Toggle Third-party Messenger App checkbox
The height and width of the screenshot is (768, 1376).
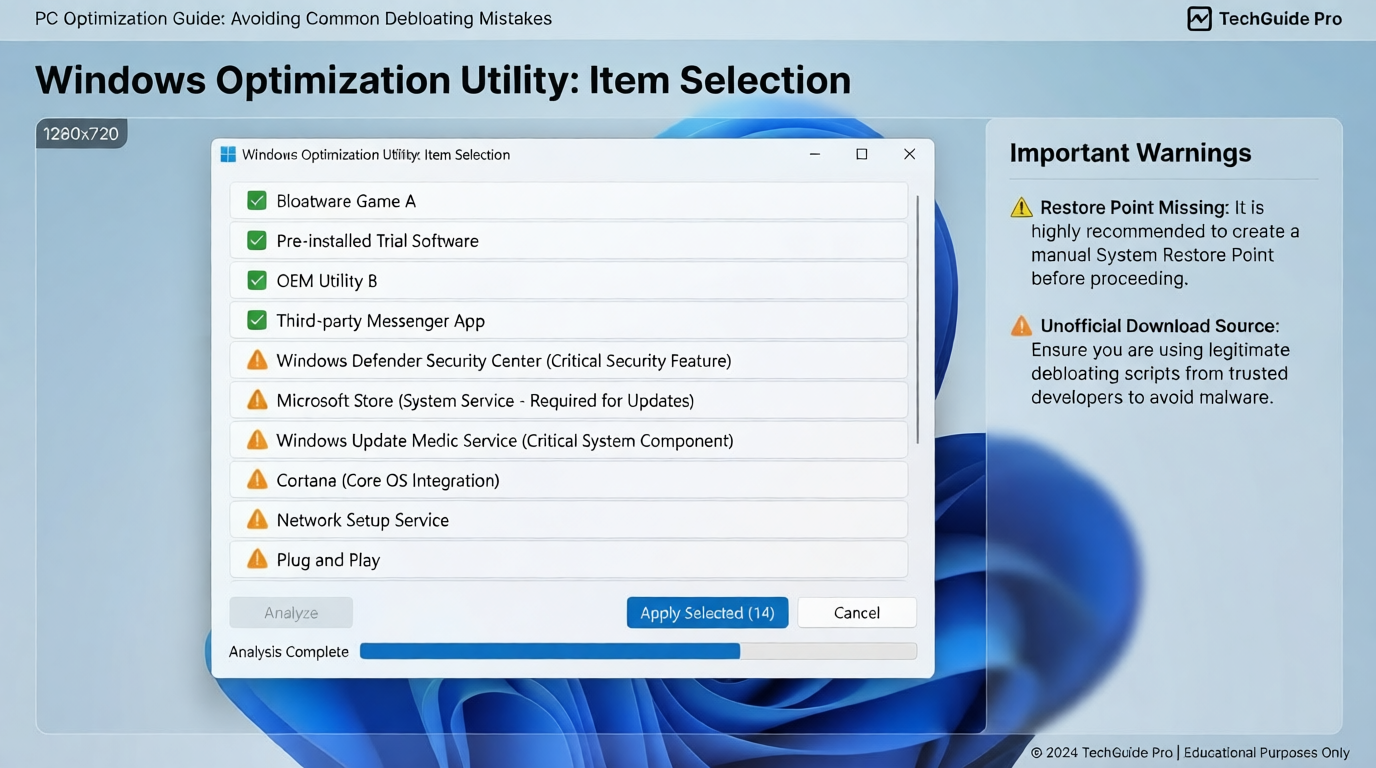tap(257, 321)
